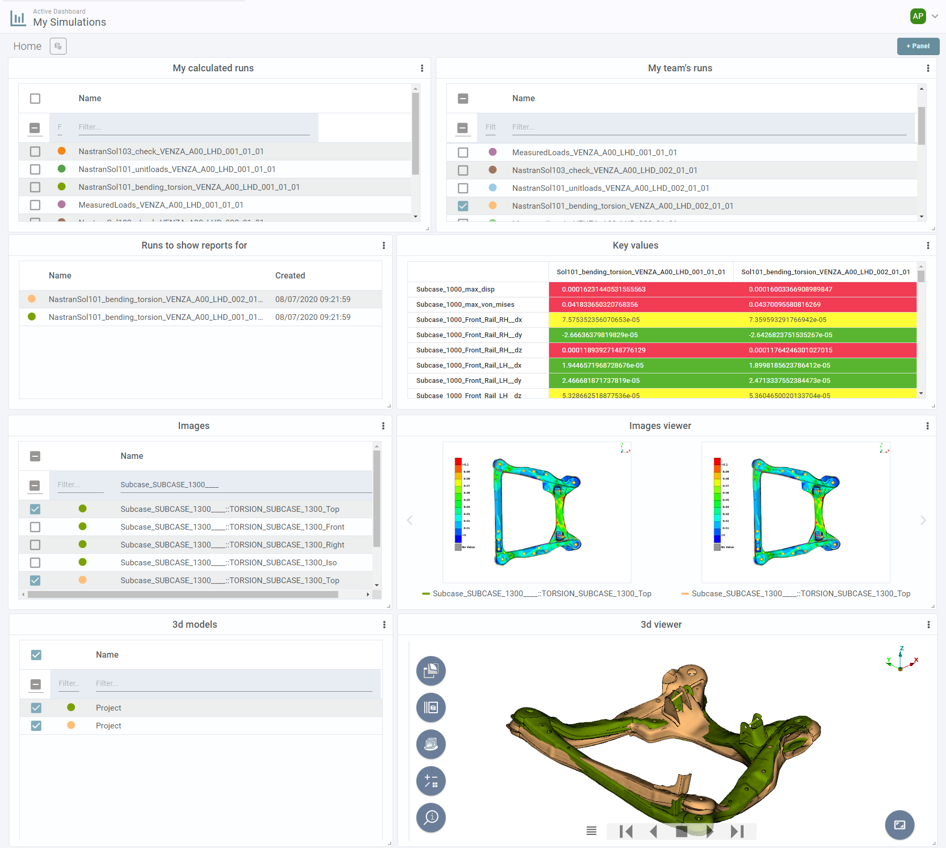Skip to first frame in 3d viewer playback
The width and height of the screenshot is (946, 848).
tap(626, 831)
